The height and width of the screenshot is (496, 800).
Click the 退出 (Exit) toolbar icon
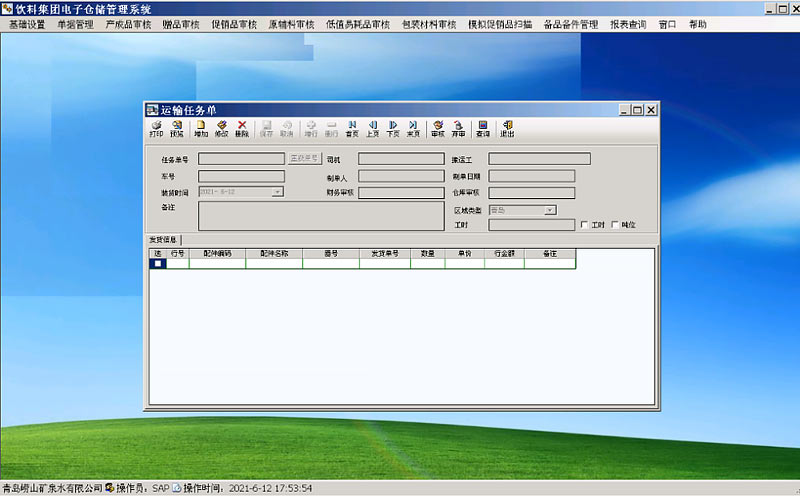507,128
